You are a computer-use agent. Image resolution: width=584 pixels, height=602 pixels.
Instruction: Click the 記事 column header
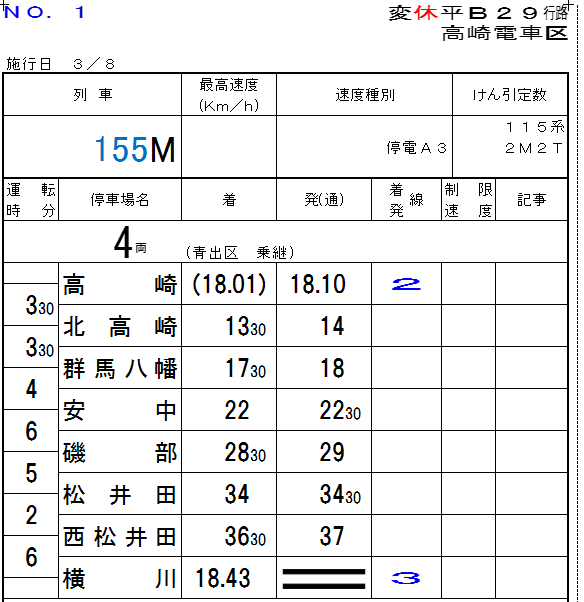click(531, 199)
